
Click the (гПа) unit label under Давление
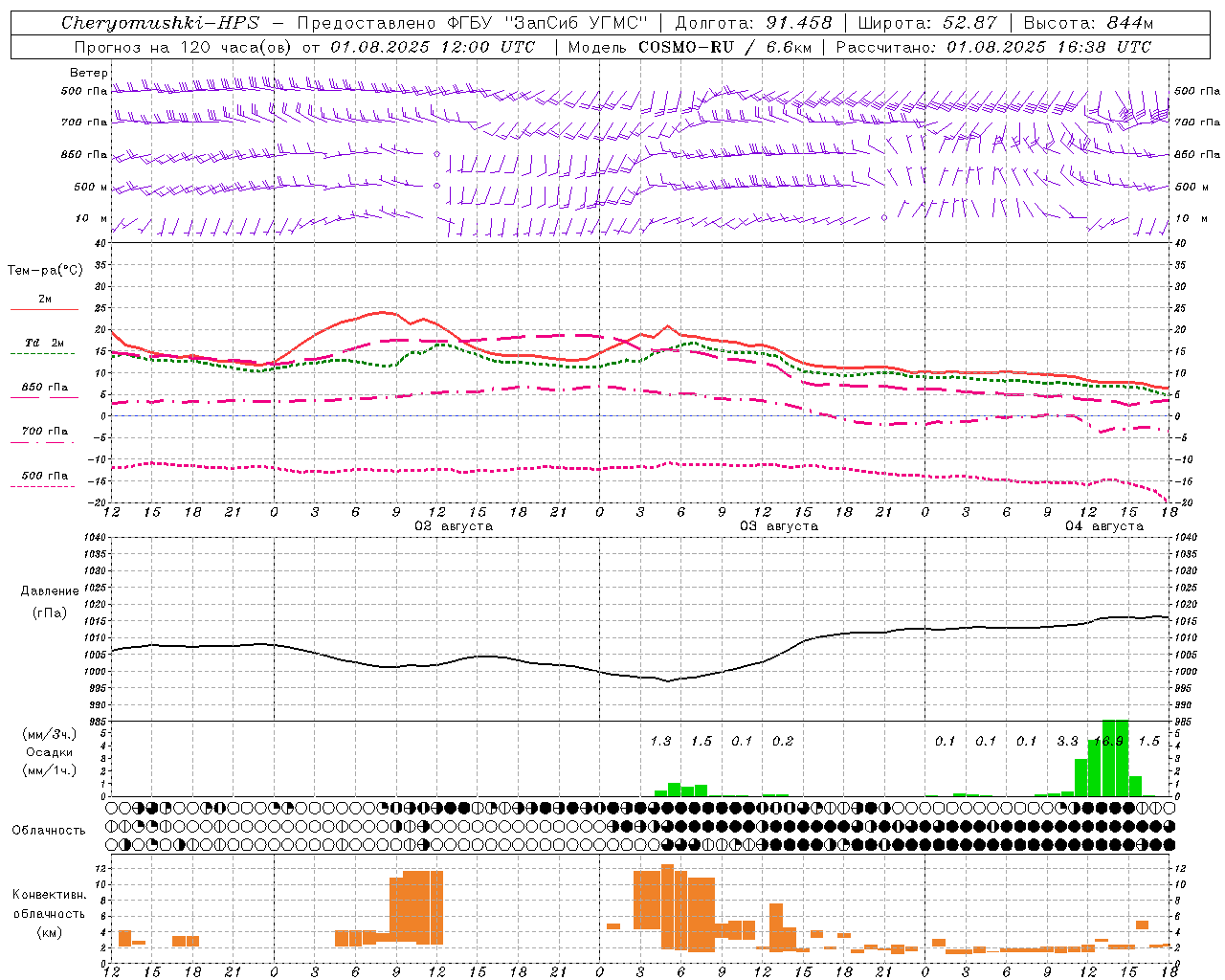point(49,613)
